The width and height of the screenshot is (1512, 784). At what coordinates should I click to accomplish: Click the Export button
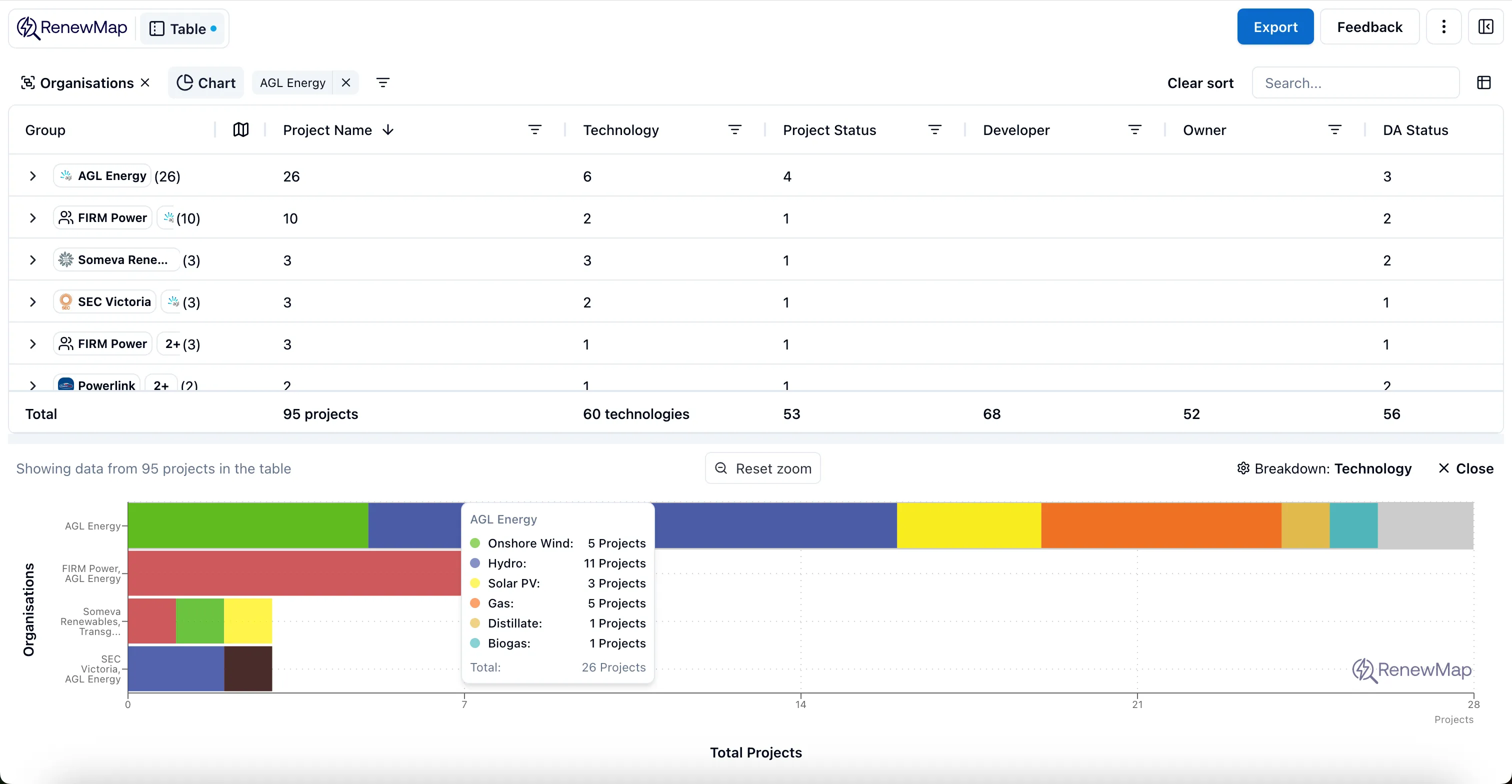point(1275,26)
